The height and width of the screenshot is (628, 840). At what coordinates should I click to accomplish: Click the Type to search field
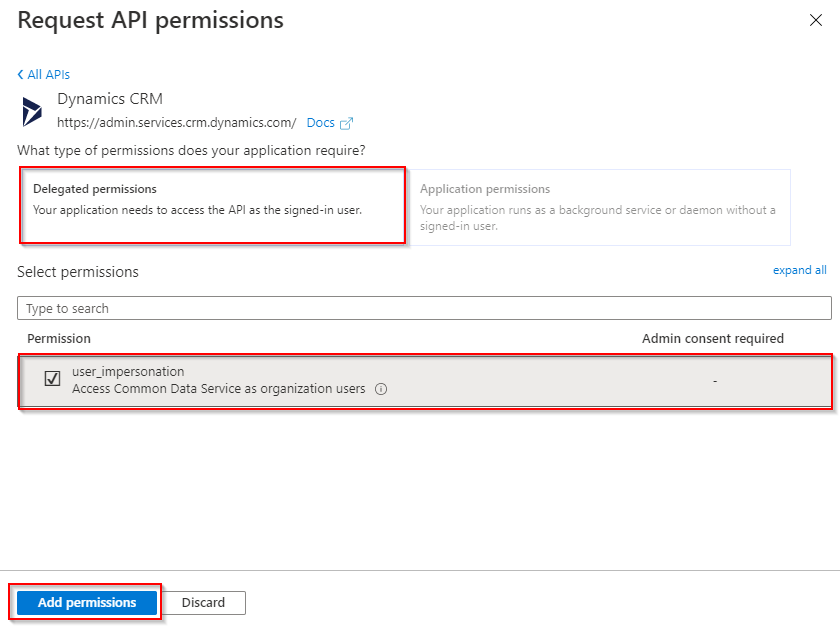(x=424, y=308)
